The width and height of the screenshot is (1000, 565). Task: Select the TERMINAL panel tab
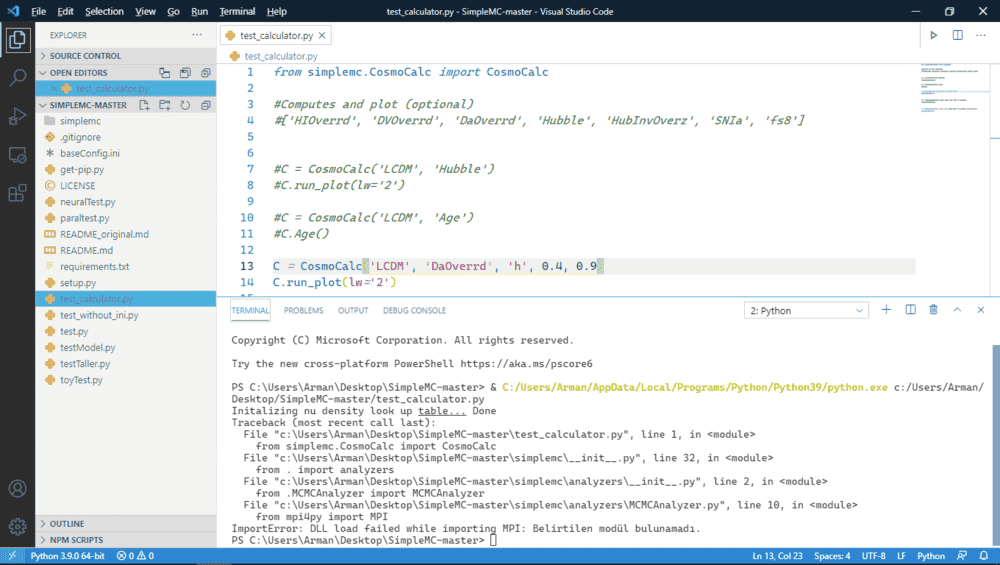tap(250, 311)
